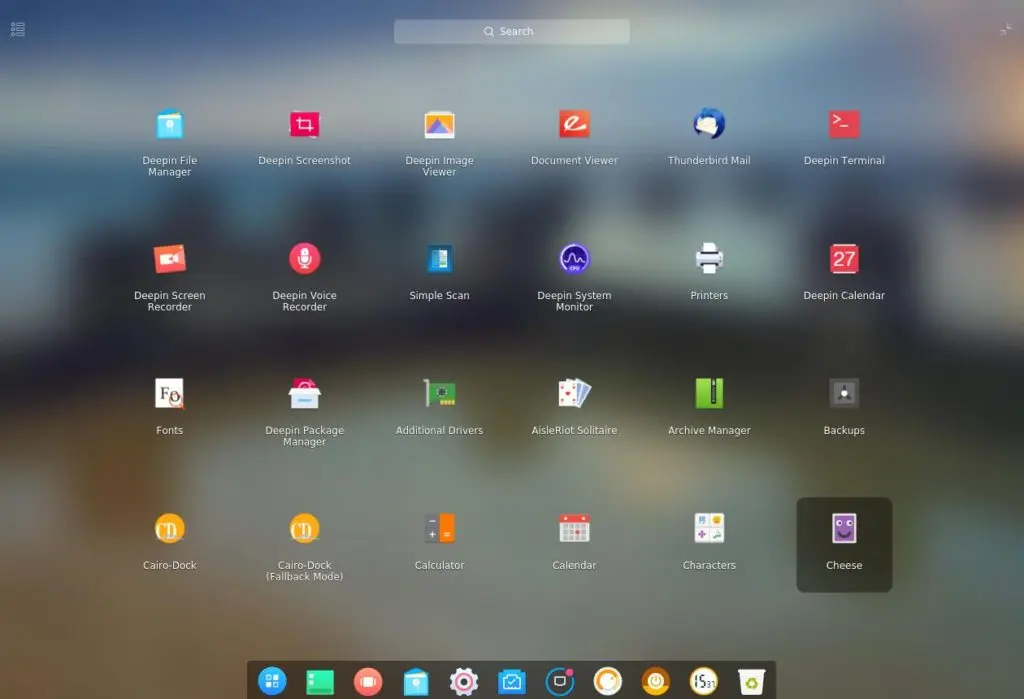The height and width of the screenshot is (699, 1024).
Task: Open Trash from dock
Action: coord(752,682)
